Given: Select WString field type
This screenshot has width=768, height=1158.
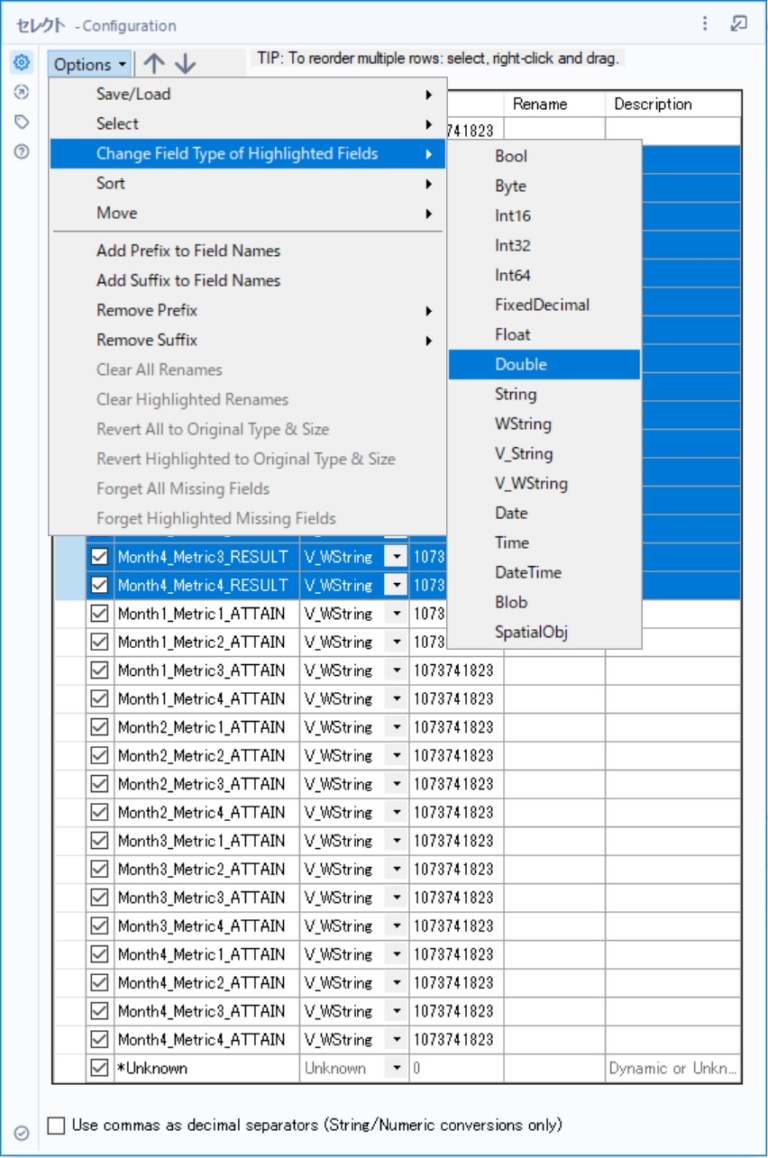Looking at the screenshot, I should coord(544,424).
